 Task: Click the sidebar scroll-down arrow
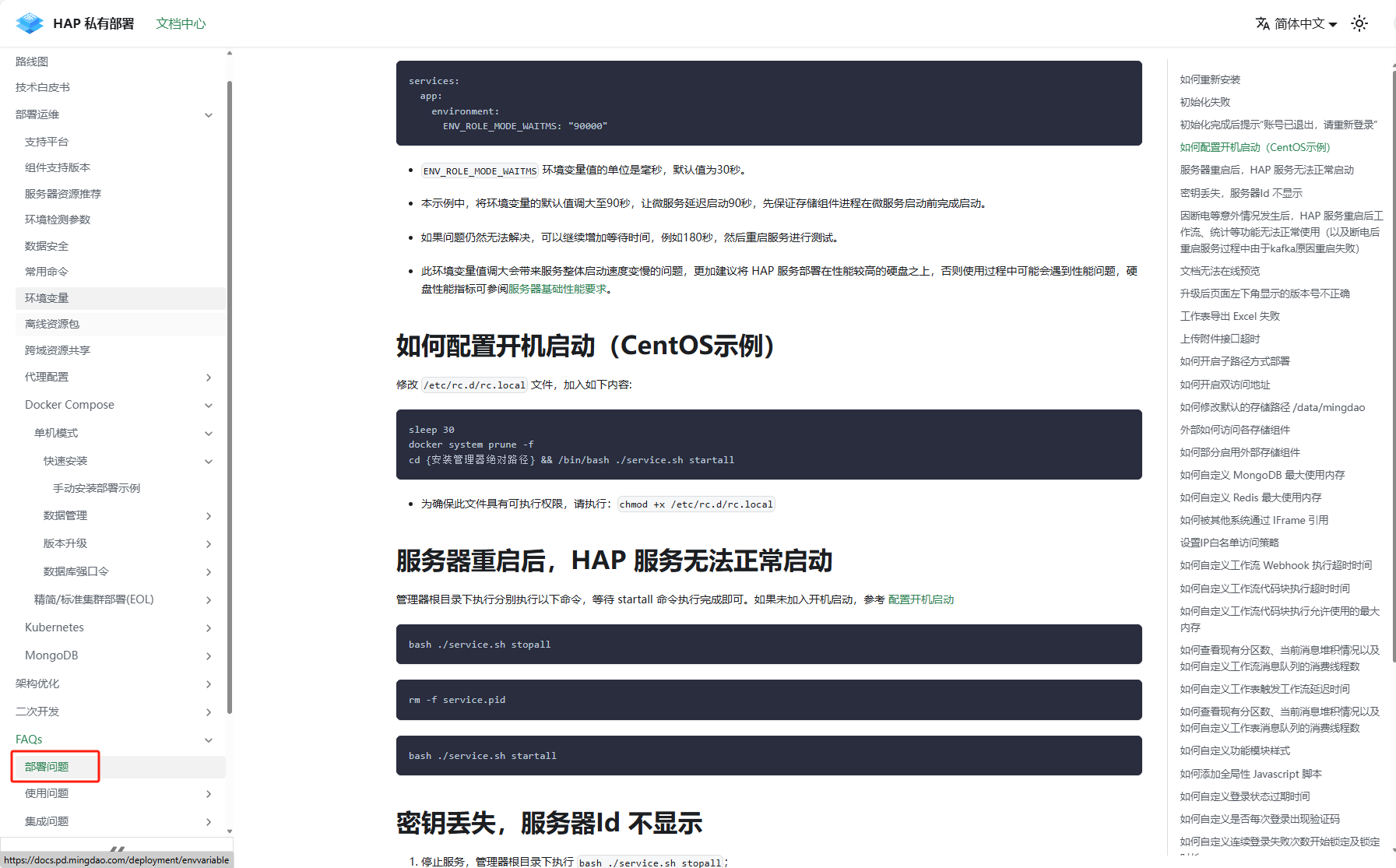tap(230, 831)
